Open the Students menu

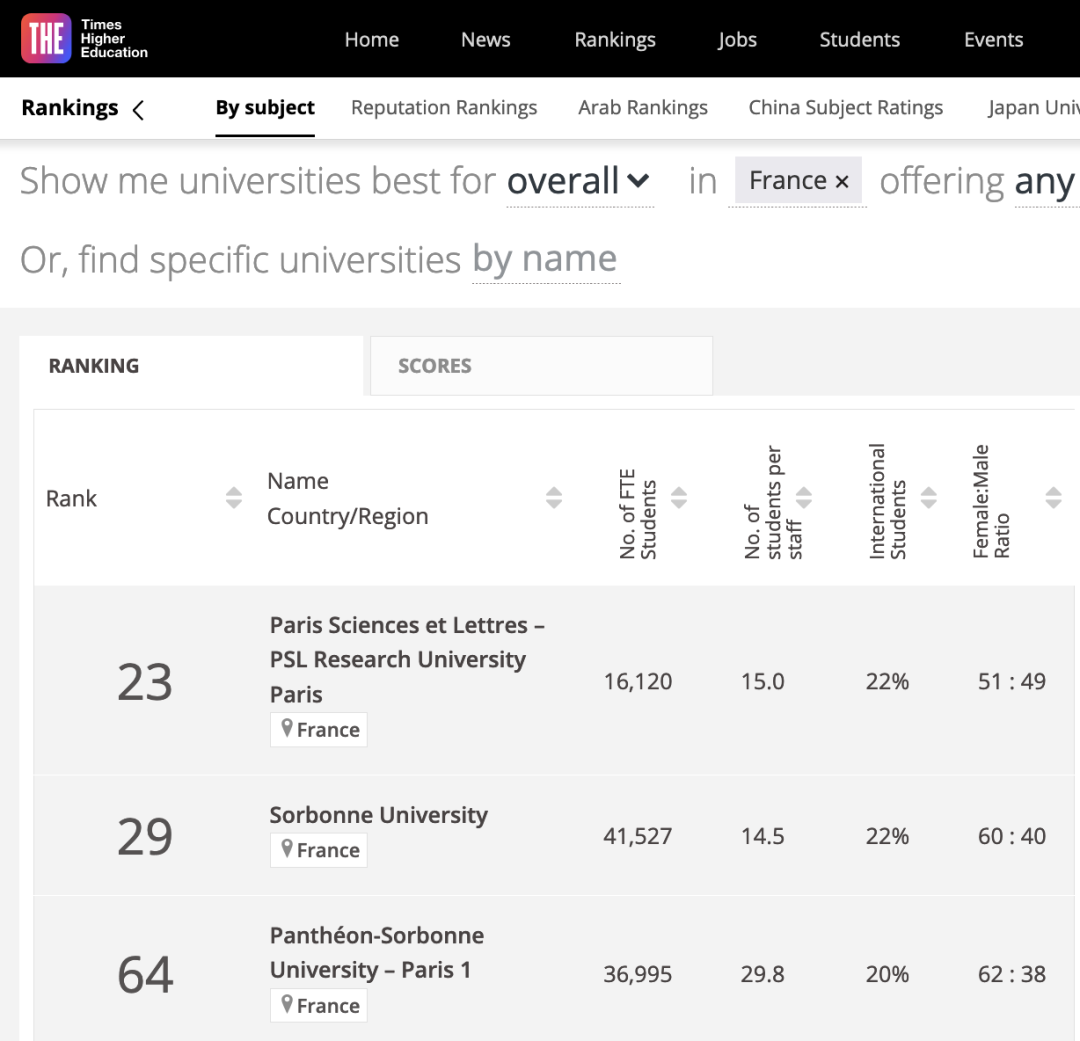pos(860,39)
